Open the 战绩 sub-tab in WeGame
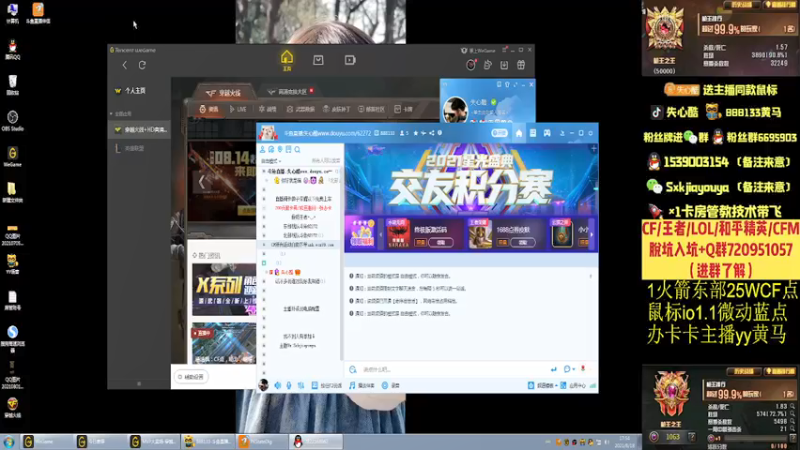The width and height of the screenshot is (800, 450). pyautogui.click(x=267, y=109)
